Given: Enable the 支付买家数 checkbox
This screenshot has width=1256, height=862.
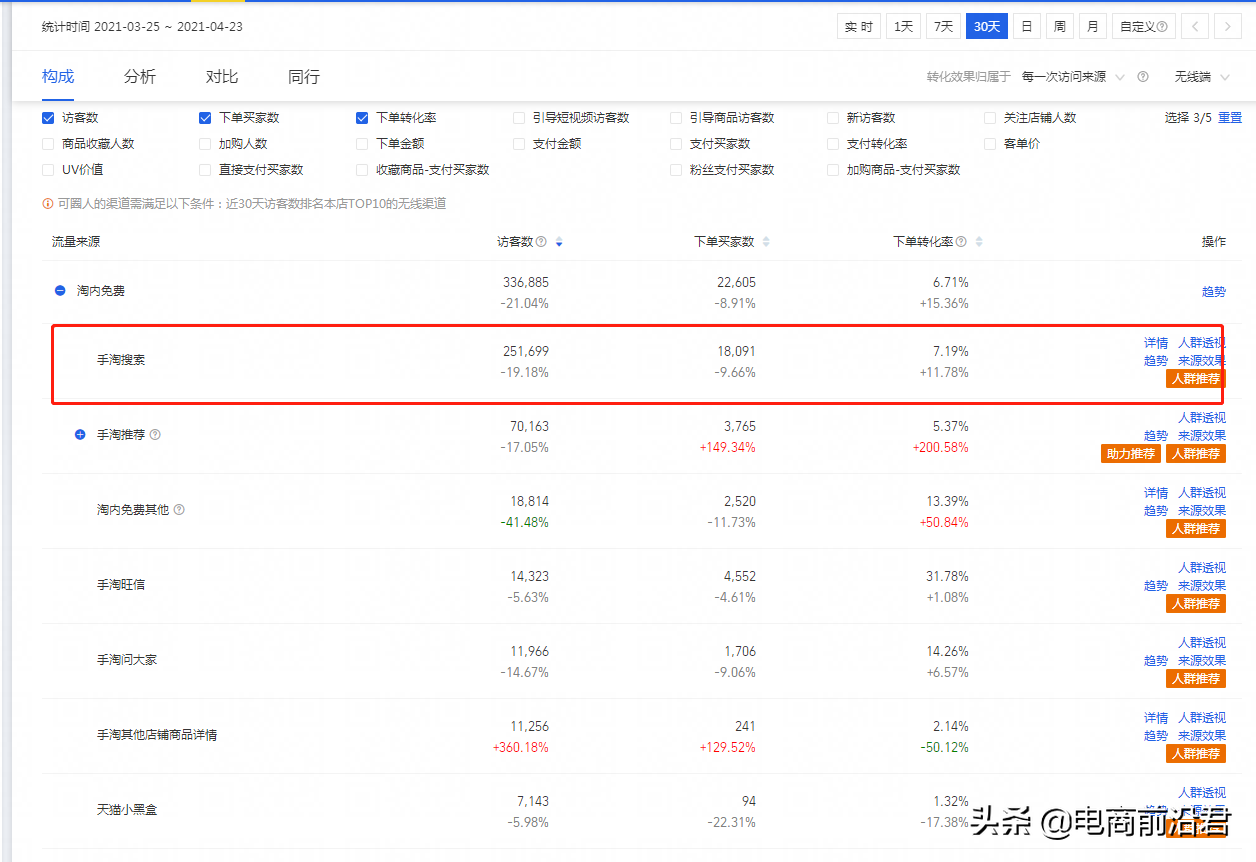Looking at the screenshot, I should pyautogui.click(x=676, y=144).
